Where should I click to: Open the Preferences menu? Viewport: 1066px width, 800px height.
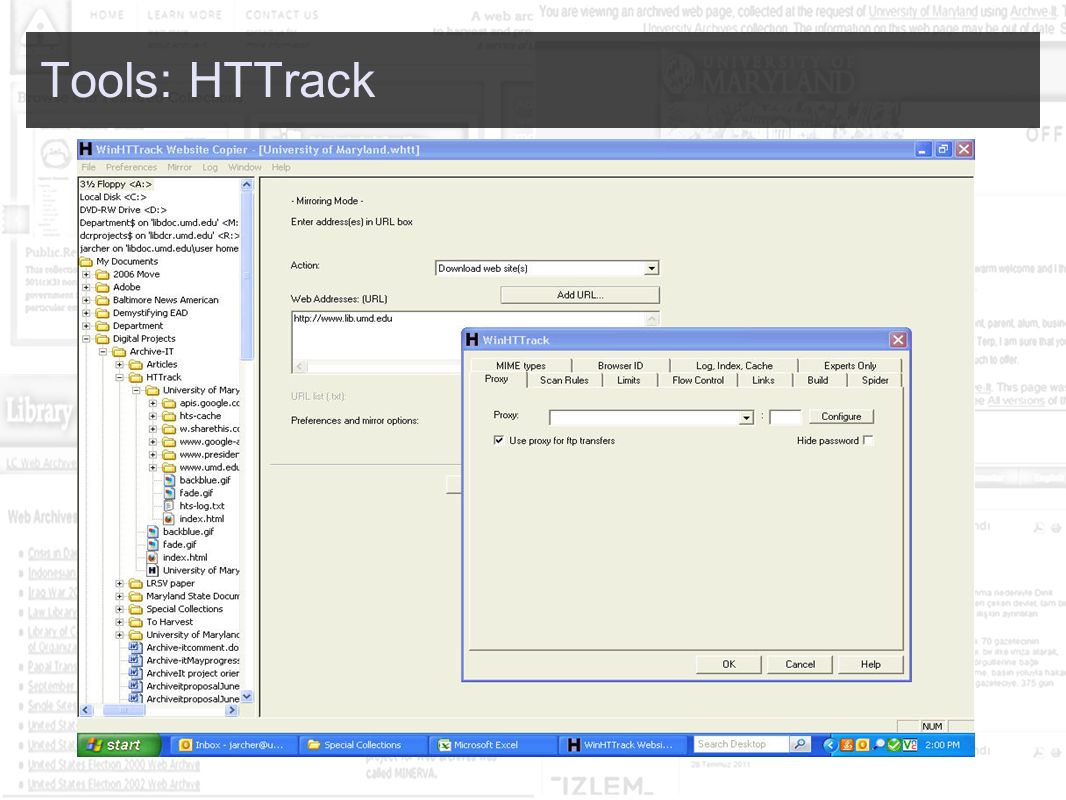(x=131, y=167)
